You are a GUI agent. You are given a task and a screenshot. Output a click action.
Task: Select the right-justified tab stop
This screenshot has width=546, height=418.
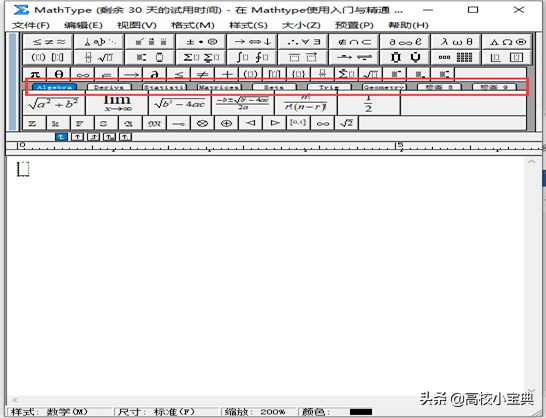pyautogui.click(x=93, y=137)
